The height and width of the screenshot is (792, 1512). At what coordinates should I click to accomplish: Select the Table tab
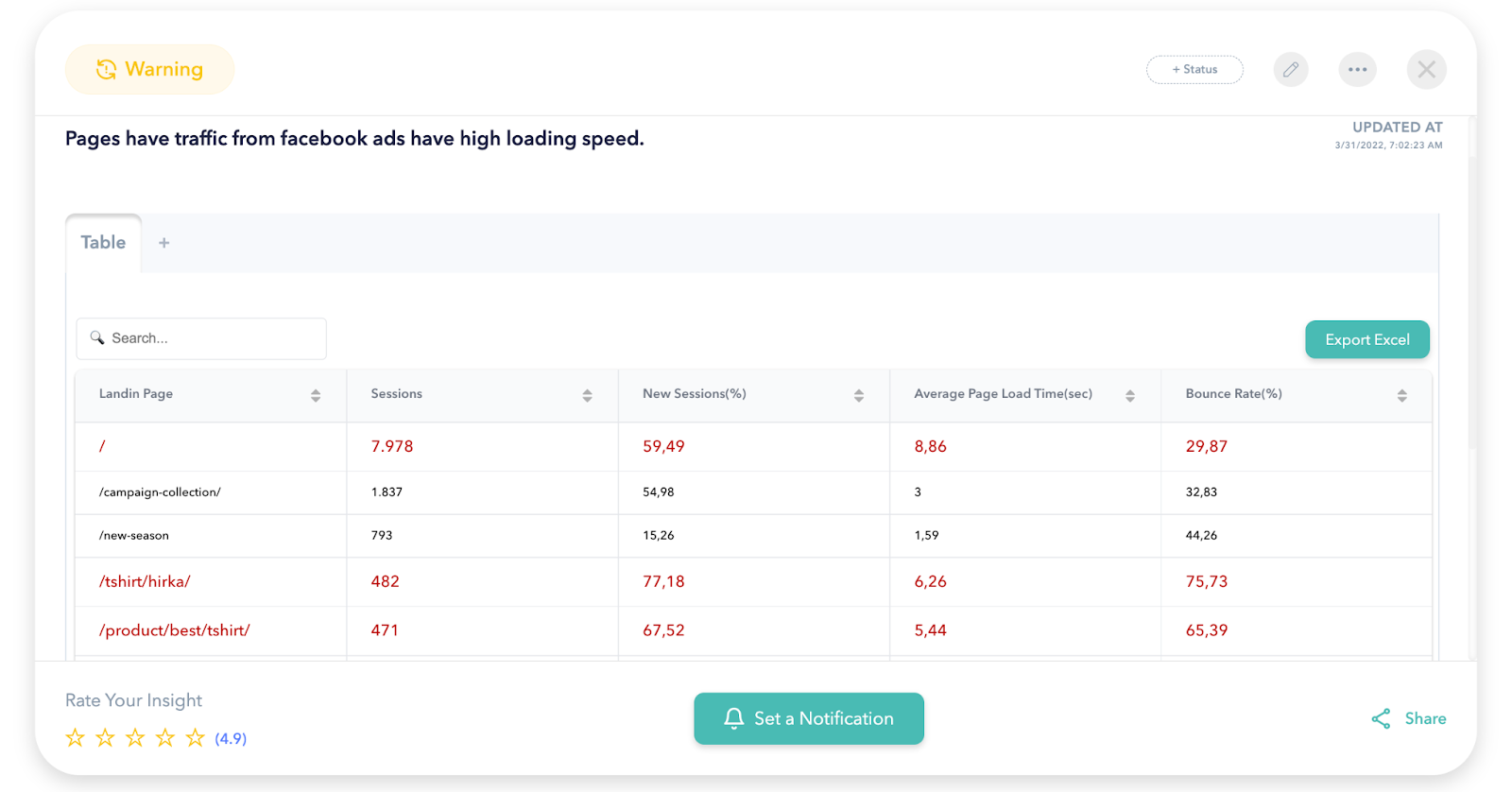tap(103, 243)
